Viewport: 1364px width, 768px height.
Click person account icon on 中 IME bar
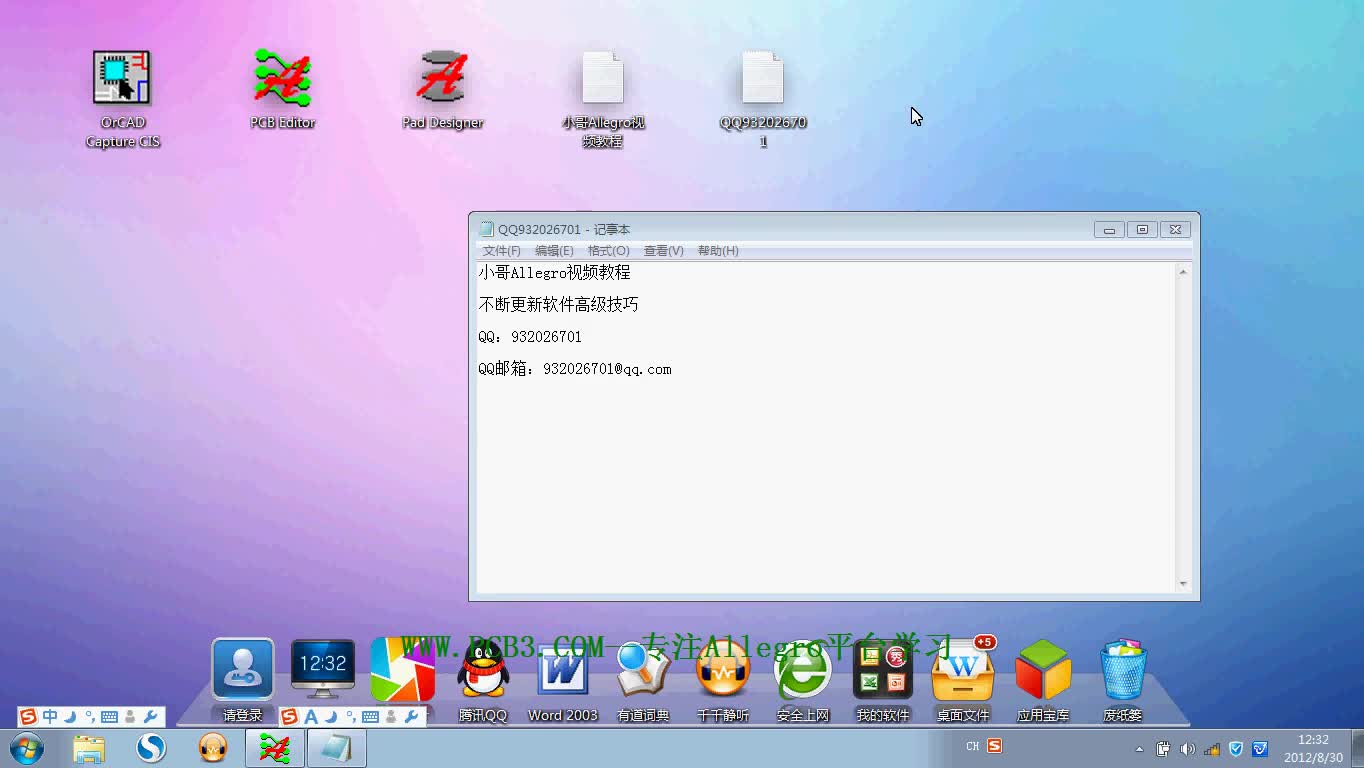[x=130, y=717]
